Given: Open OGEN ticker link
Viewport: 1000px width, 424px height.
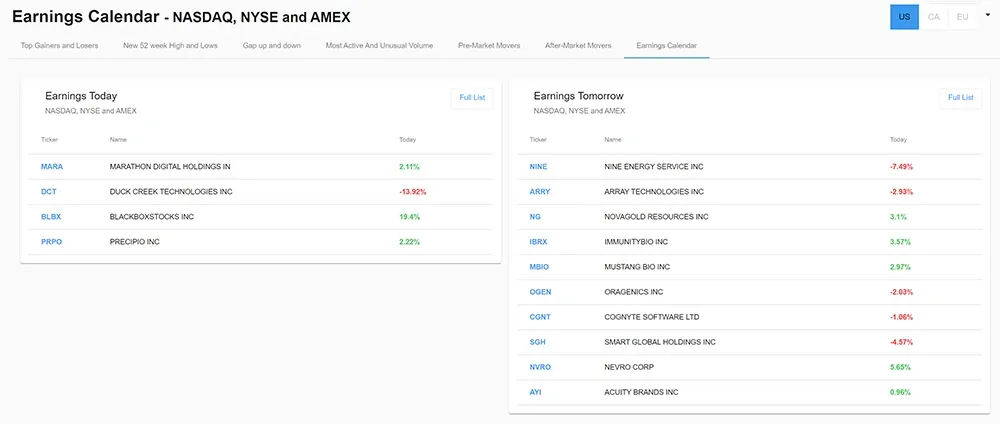Looking at the screenshot, I should pyautogui.click(x=540, y=292).
